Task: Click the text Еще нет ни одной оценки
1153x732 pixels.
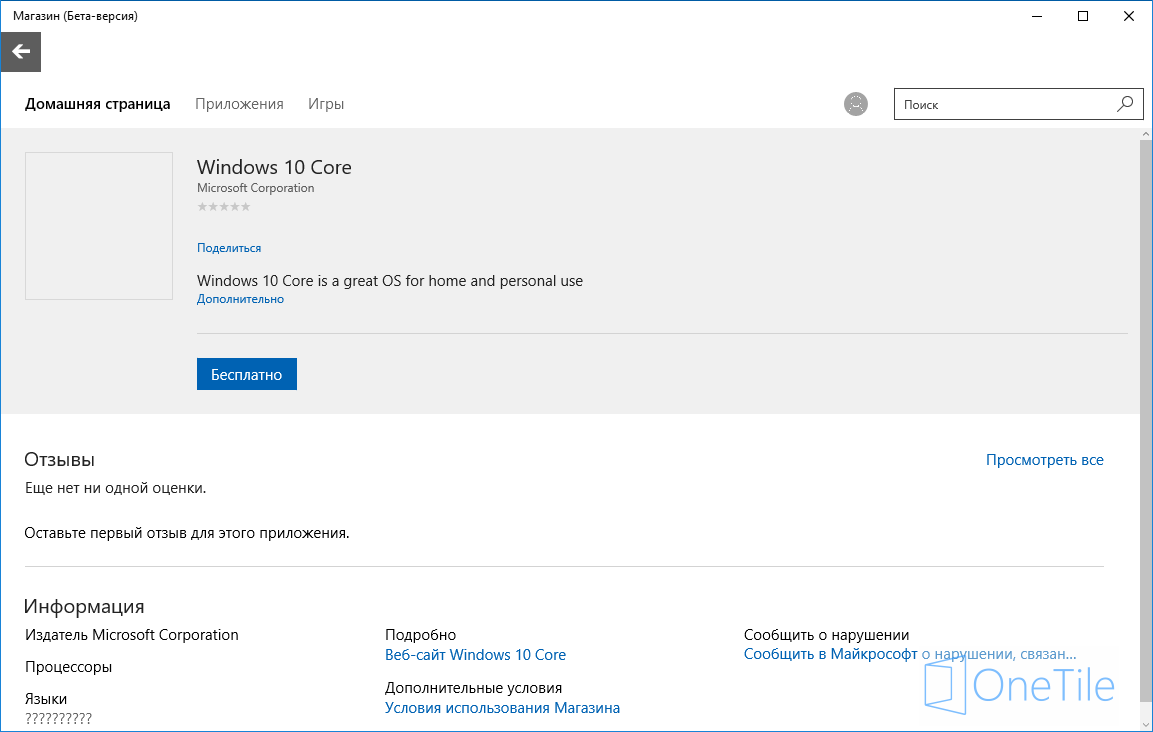Action: [115, 488]
